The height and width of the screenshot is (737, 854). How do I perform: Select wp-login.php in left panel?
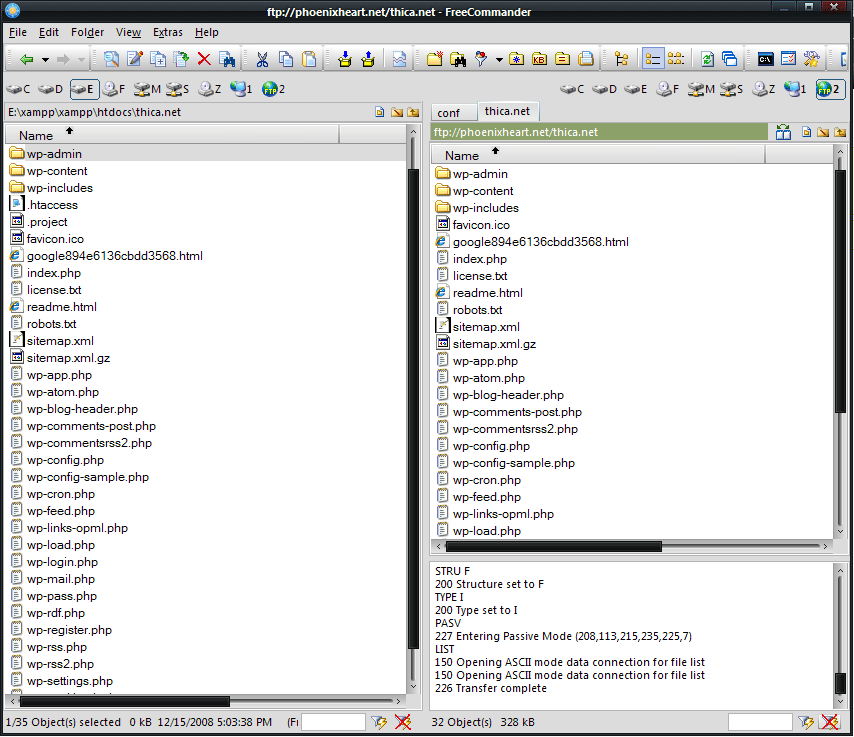tap(62, 562)
